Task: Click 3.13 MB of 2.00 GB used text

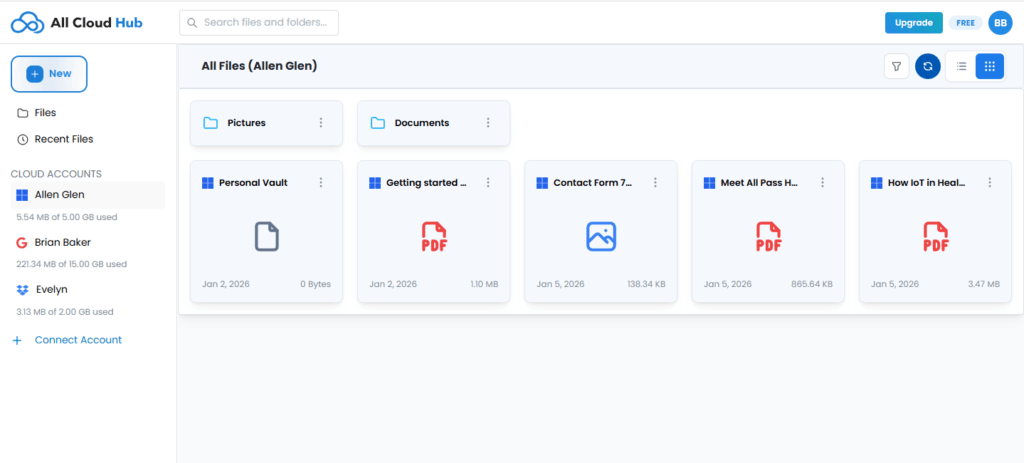Action: click(x=65, y=312)
